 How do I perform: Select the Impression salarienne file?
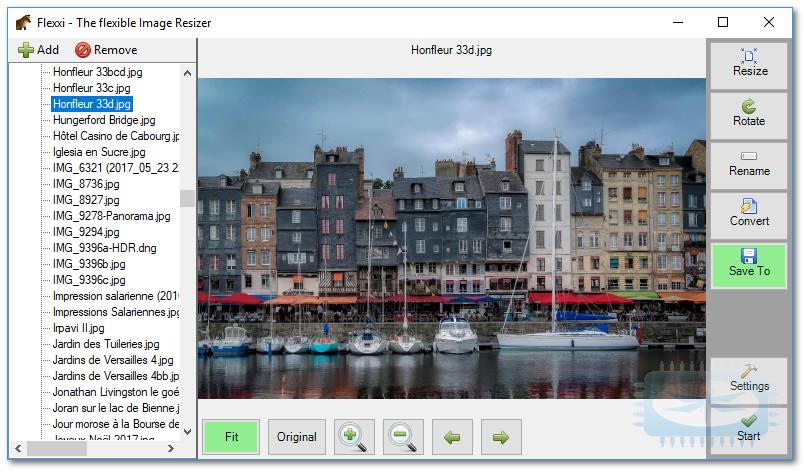pyautogui.click(x=115, y=296)
